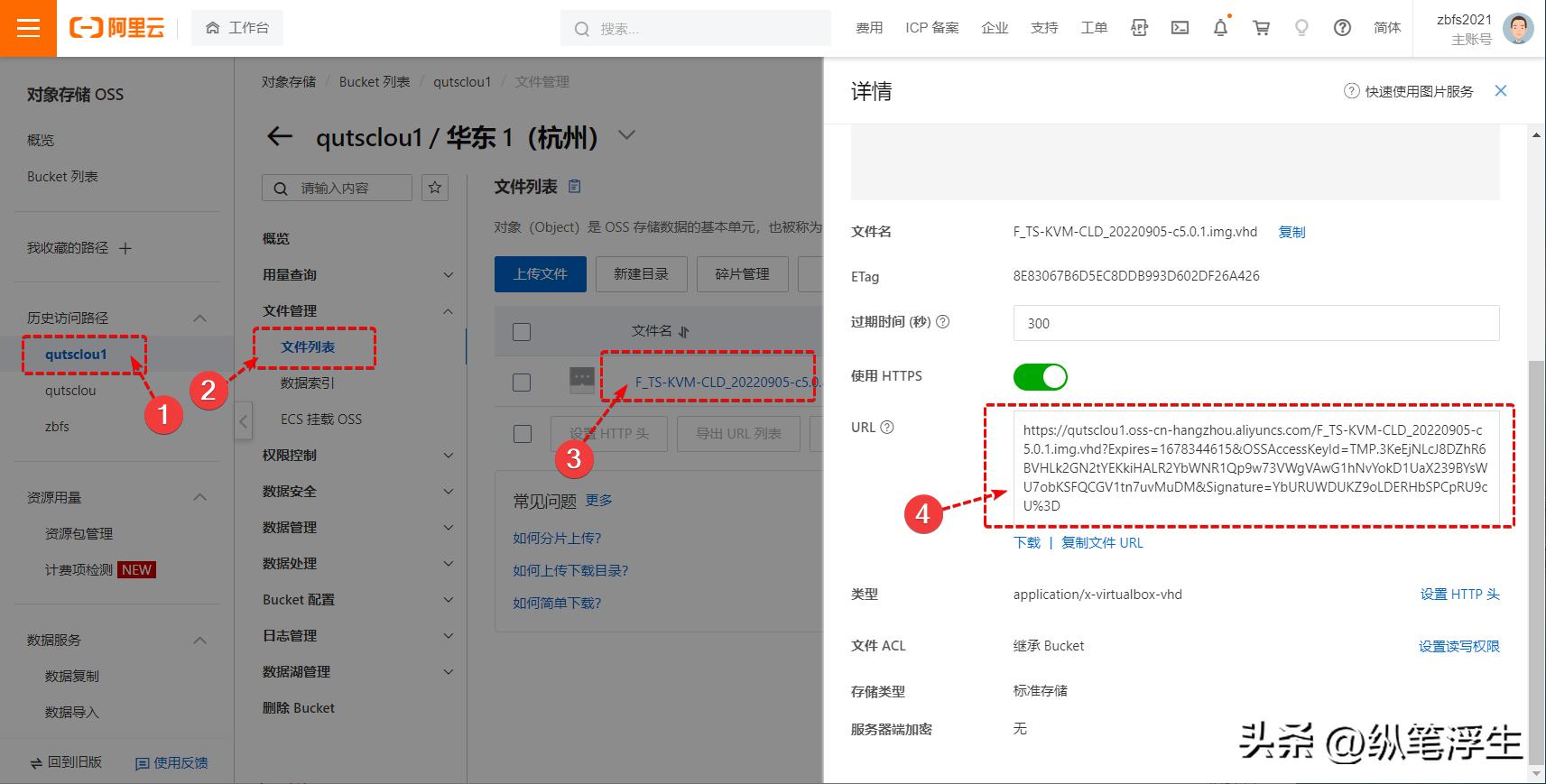The image size is (1546, 784).
Task: Open the 数据索引 menu item
Action: (308, 383)
